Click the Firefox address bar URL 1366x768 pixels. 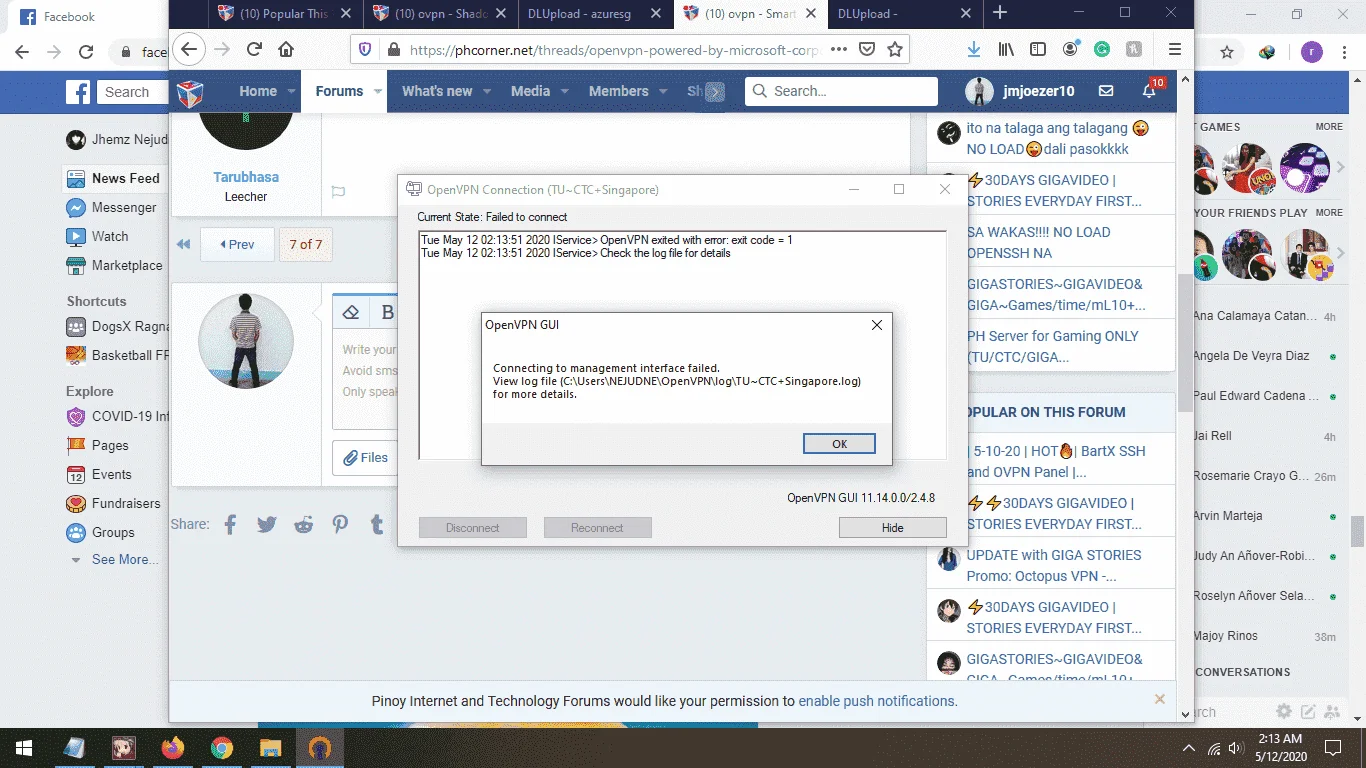615,49
